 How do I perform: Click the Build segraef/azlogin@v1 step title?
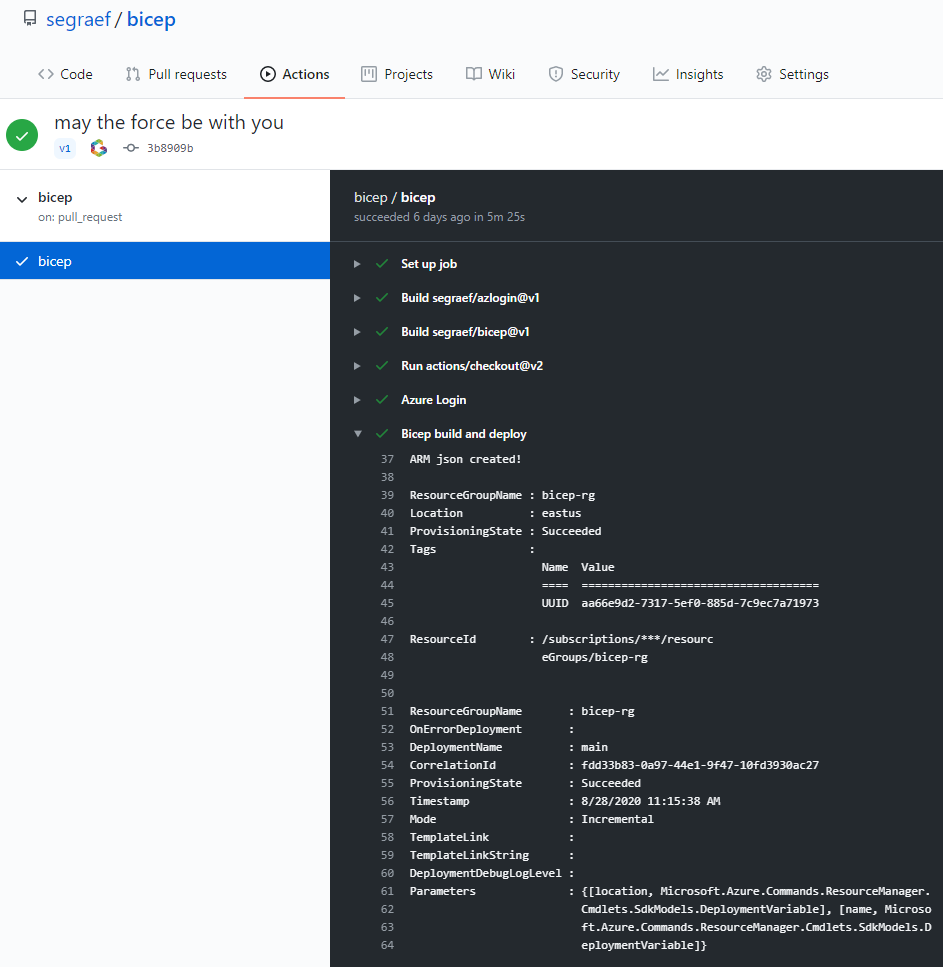[x=470, y=298]
